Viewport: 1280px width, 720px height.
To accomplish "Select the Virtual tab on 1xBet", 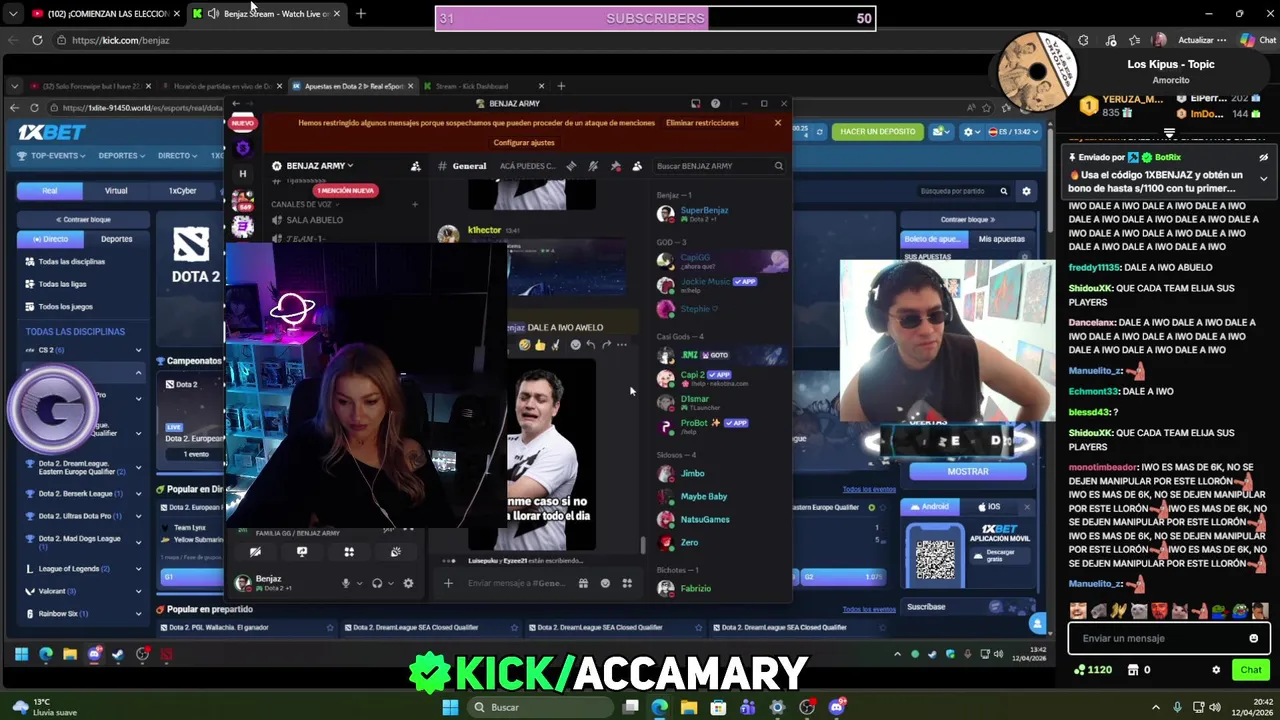I will (116, 190).
